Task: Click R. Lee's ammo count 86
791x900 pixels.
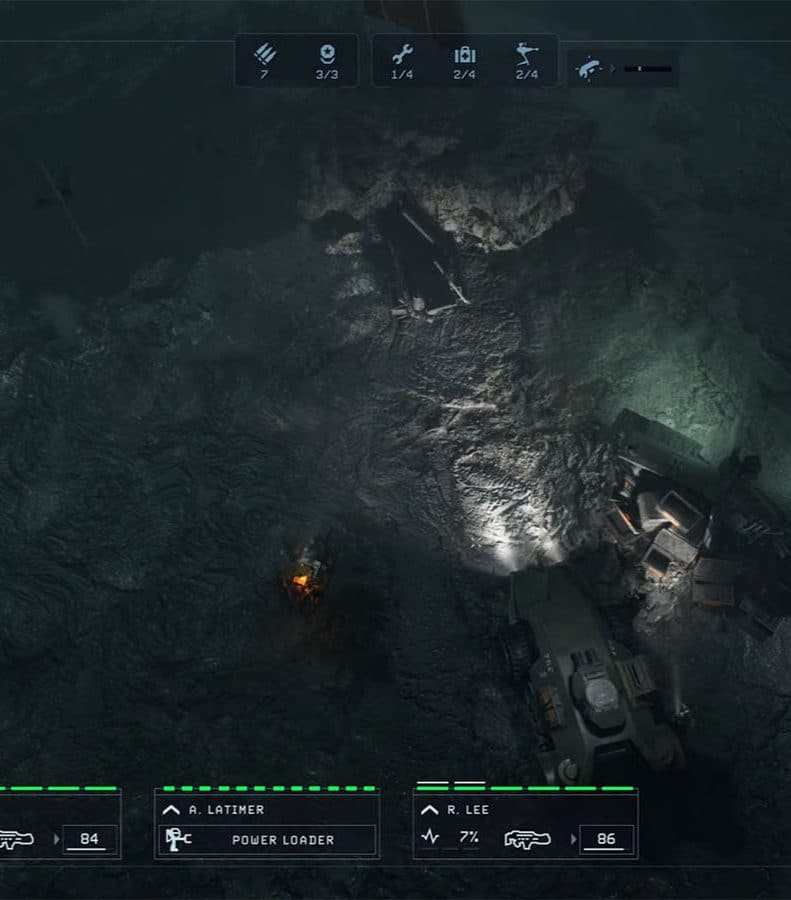Action: point(607,839)
